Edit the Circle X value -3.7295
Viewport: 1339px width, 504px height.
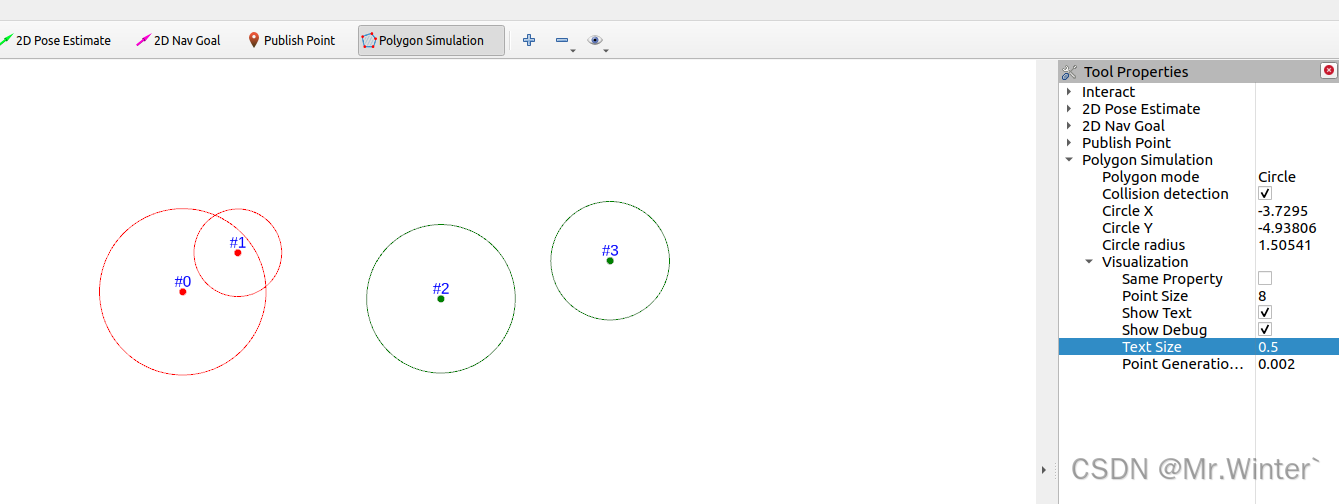pyautogui.click(x=1297, y=211)
